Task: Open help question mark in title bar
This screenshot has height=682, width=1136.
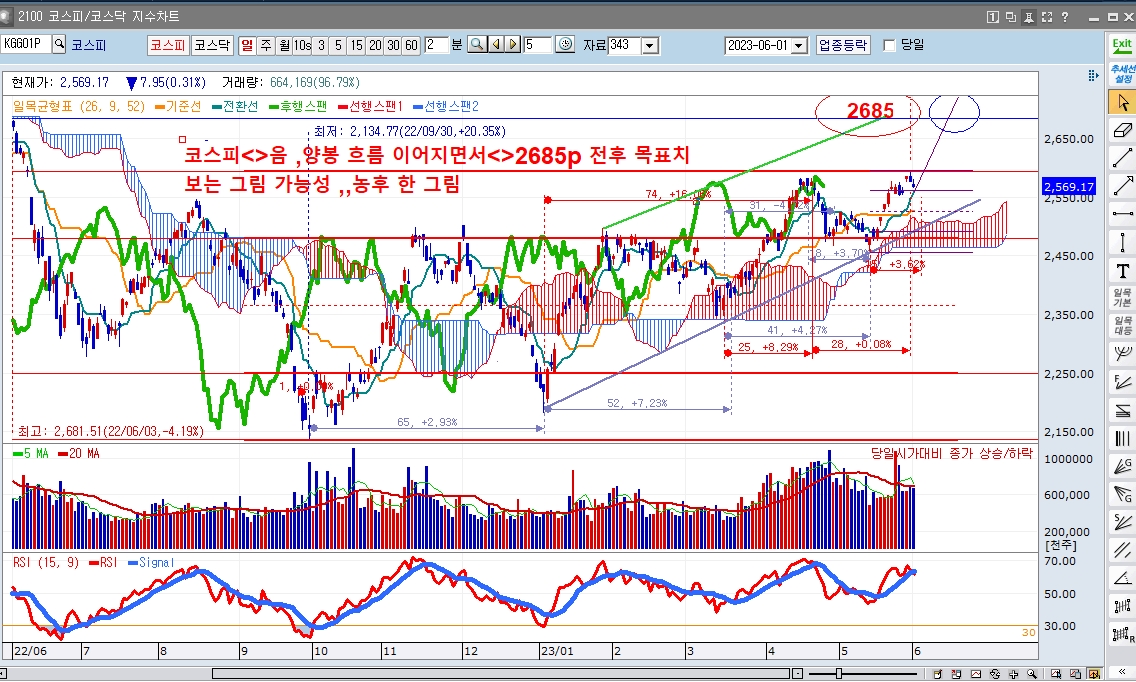Action: pos(1065,17)
